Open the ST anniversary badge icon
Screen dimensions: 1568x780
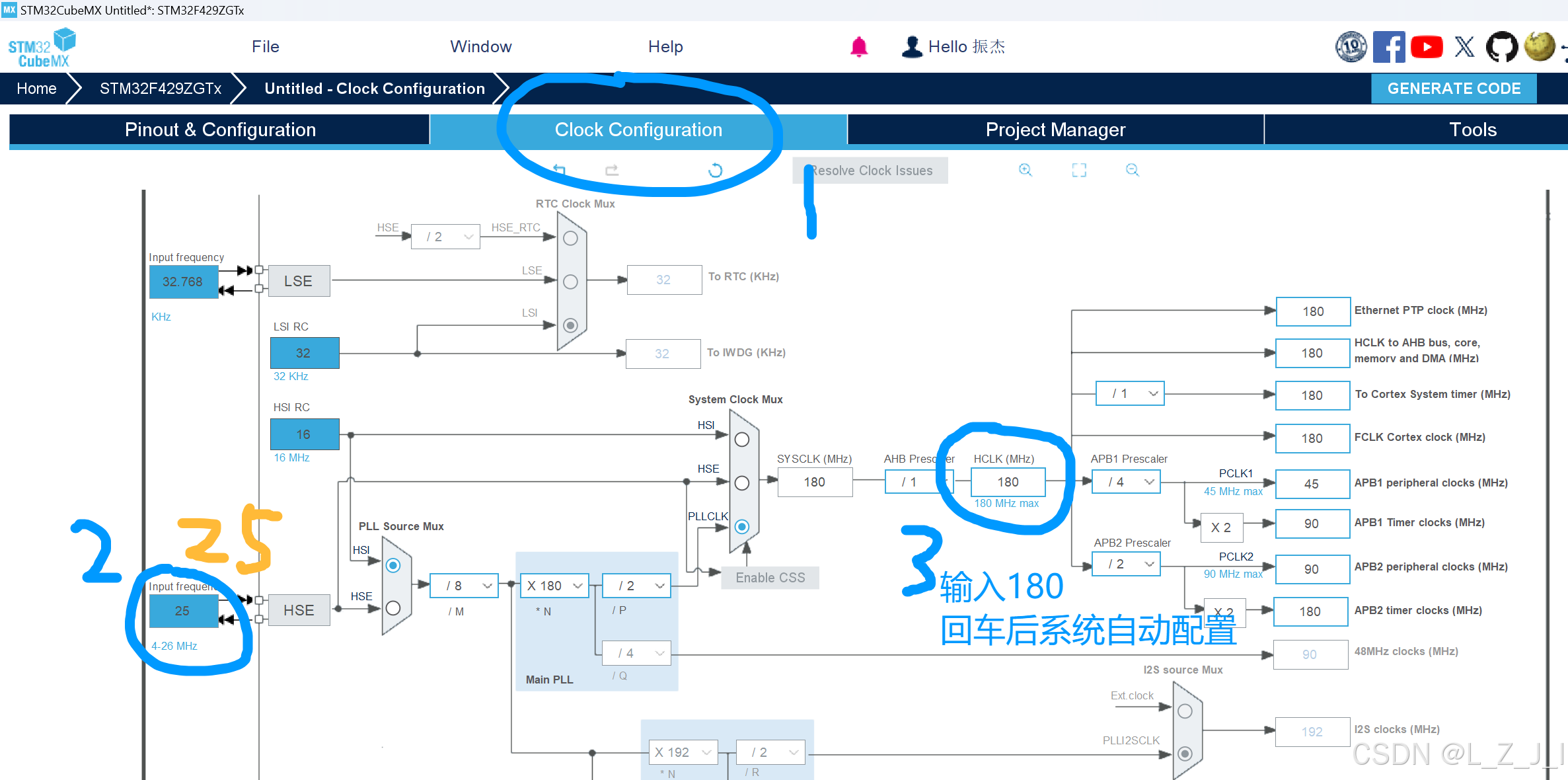pos(1351,47)
